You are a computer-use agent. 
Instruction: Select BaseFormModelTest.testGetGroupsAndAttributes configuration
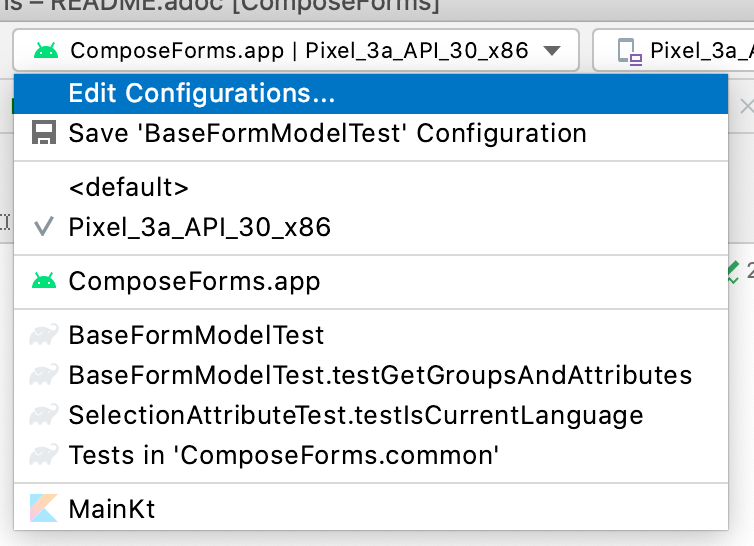coord(371,375)
